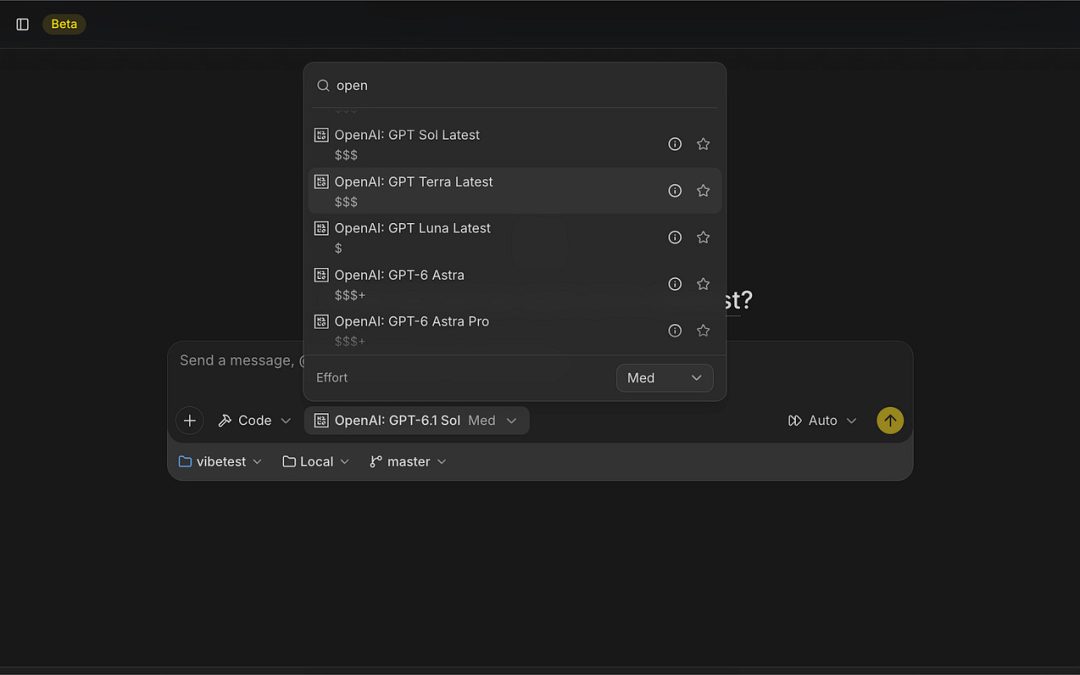This screenshot has width=1080, height=675.
Task: Click the "Effort" label text
Action: pyautogui.click(x=332, y=378)
